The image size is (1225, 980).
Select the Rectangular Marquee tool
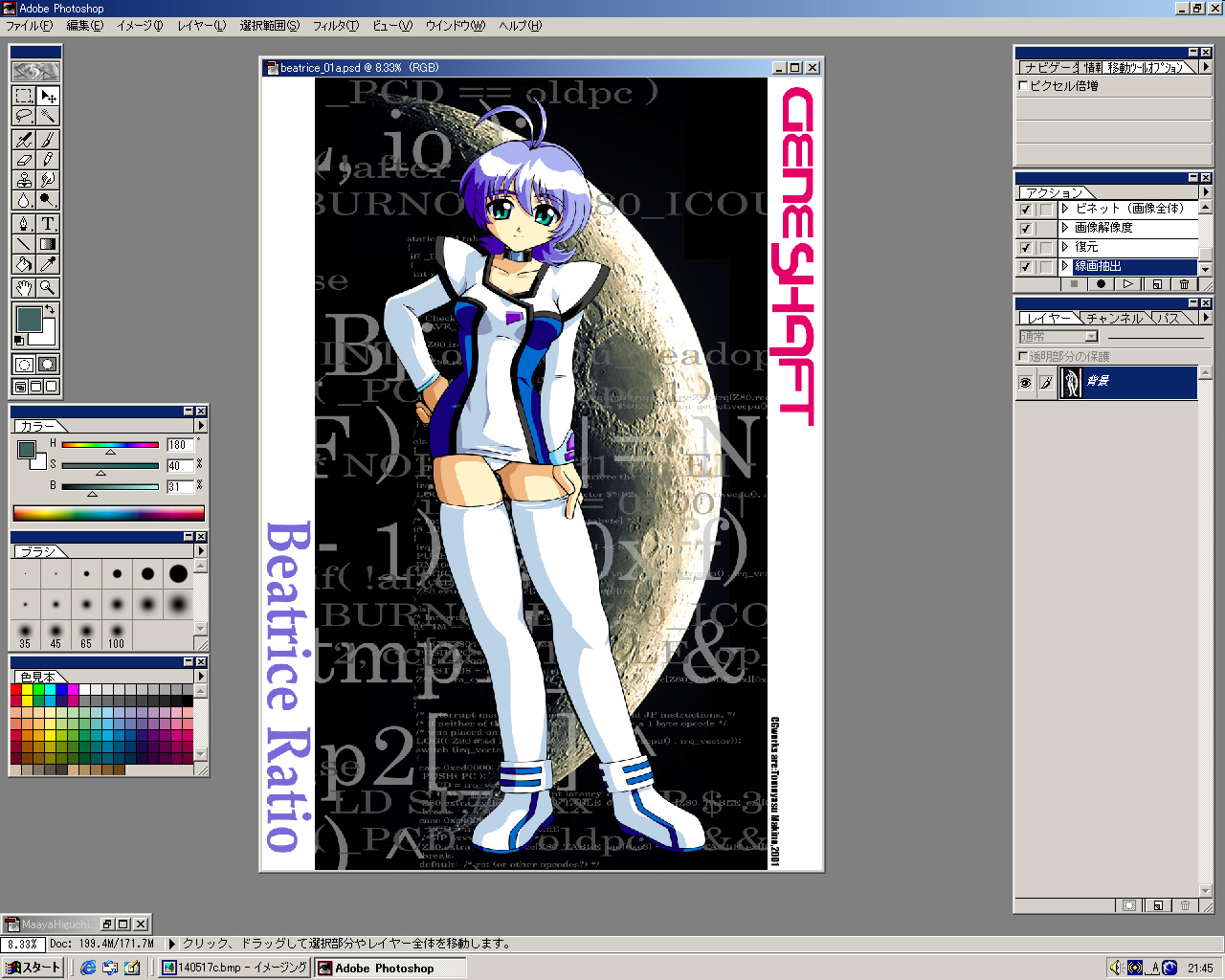[x=24, y=96]
